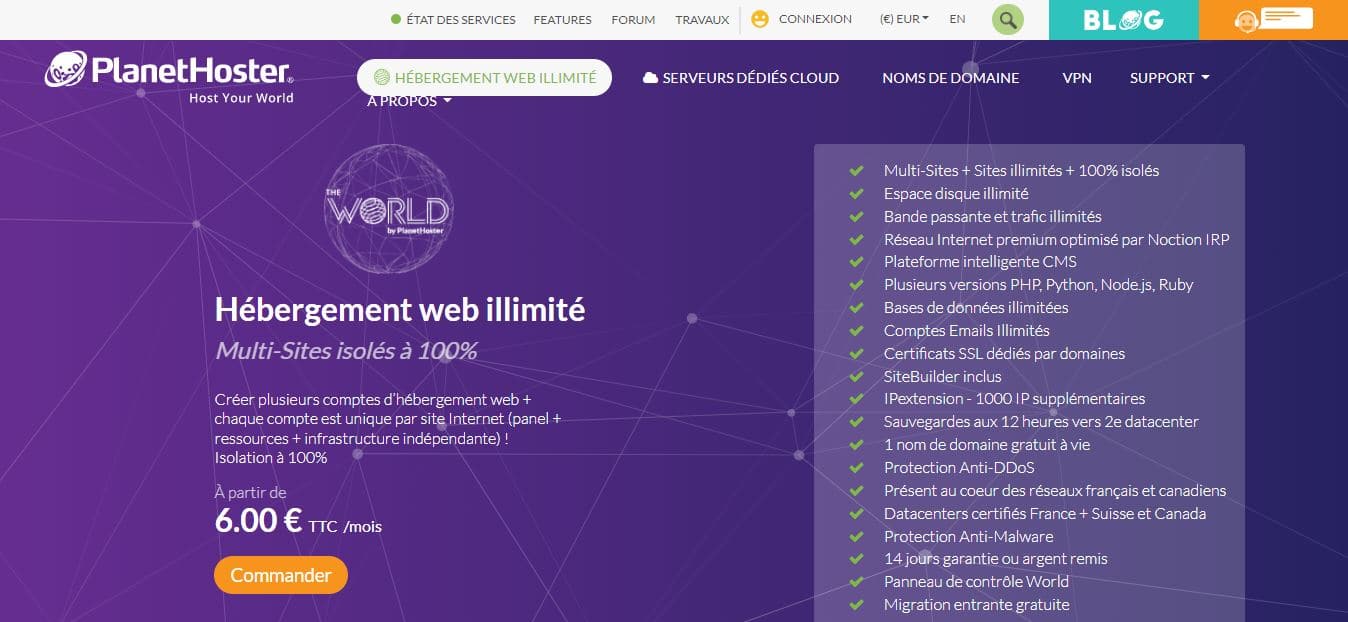The height and width of the screenshot is (622, 1348).
Task: Go to the Forum
Action: (x=633, y=19)
